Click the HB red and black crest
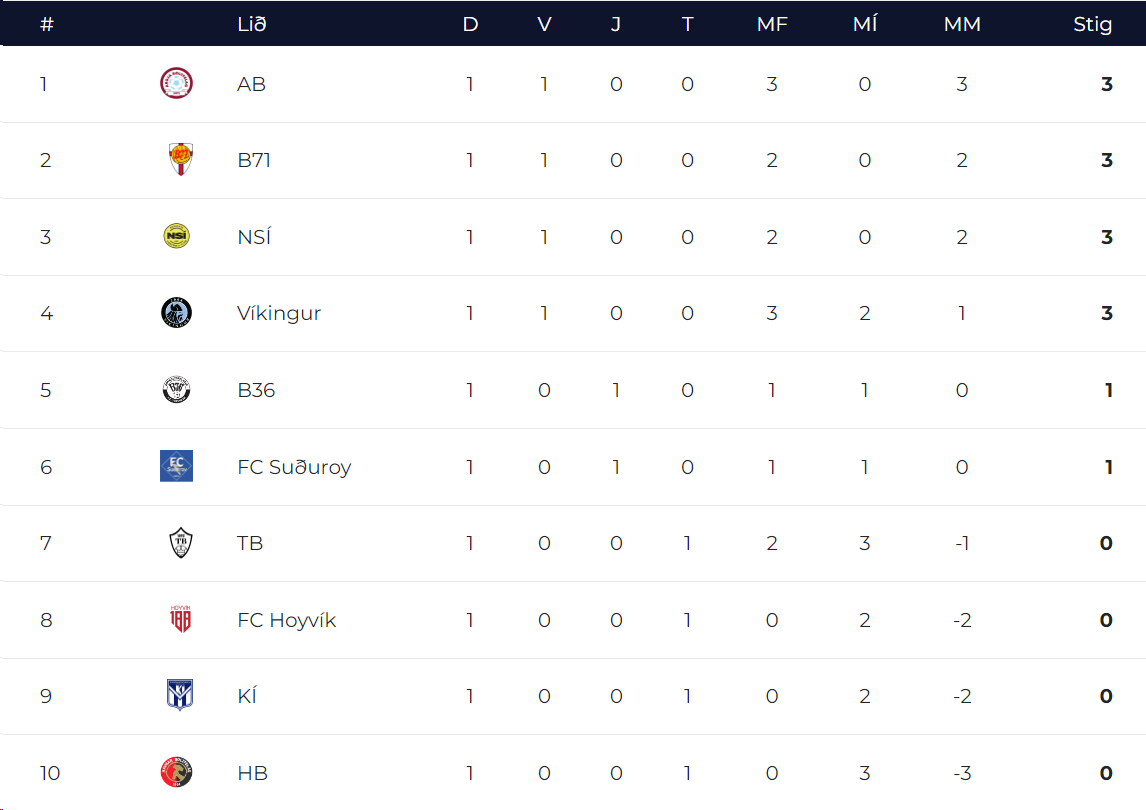 click(x=176, y=772)
